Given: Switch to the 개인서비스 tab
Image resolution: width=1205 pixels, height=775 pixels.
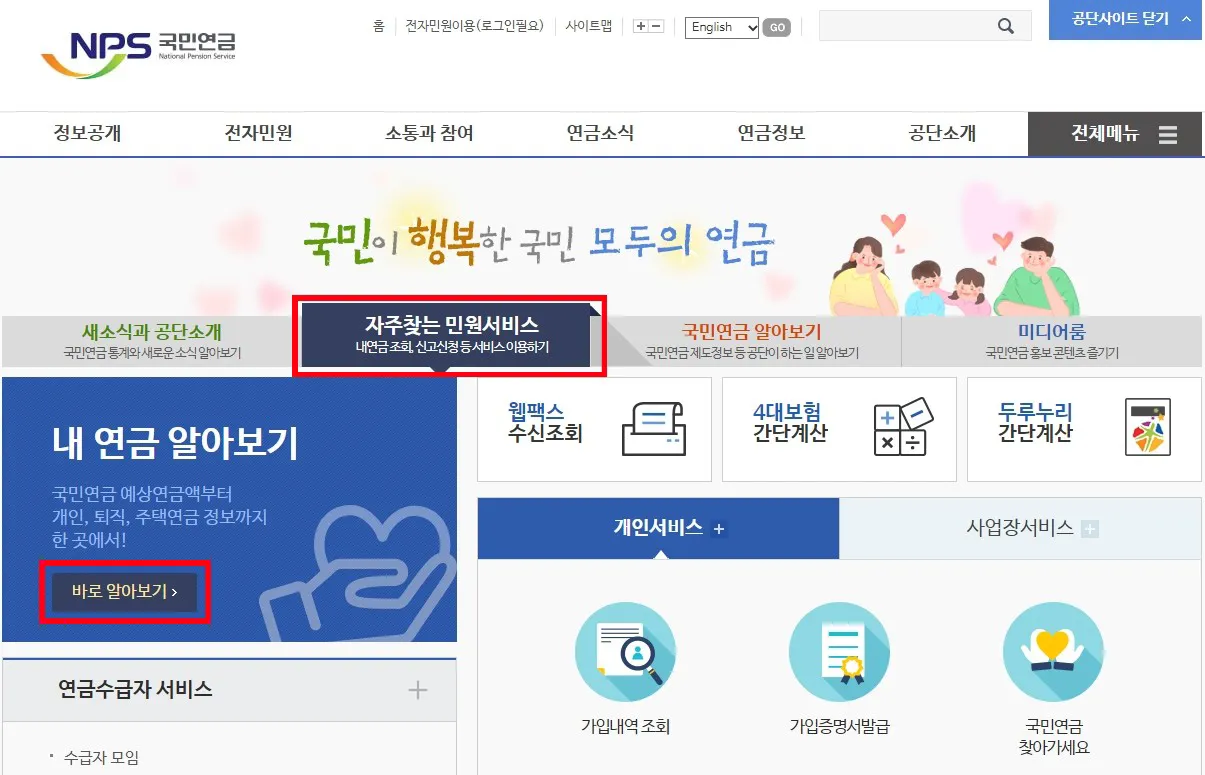Looking at the screenshot, I should coord(658,528).
